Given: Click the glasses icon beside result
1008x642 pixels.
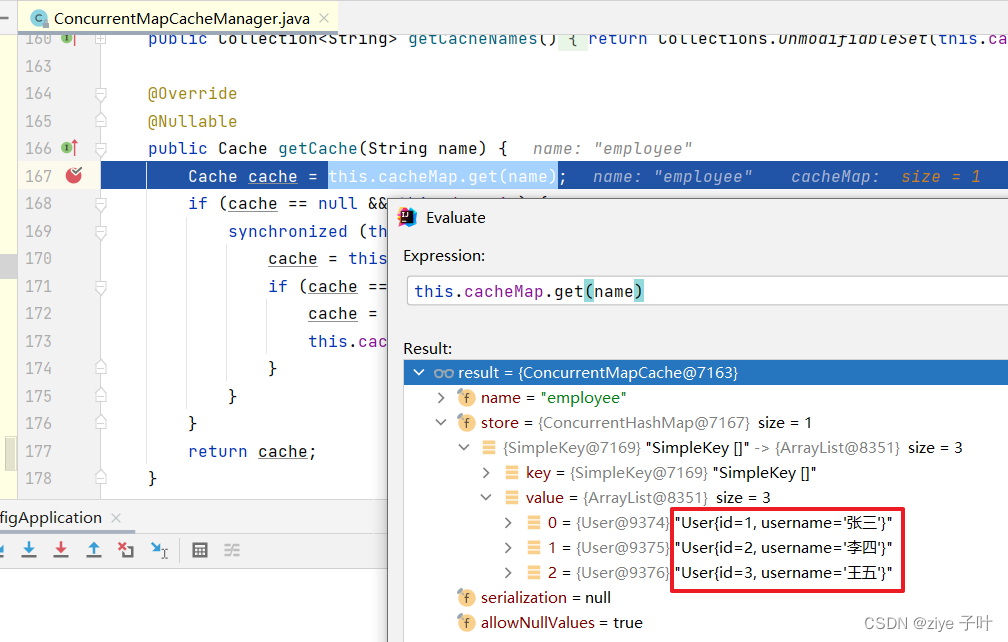Looking at the screenshot, I should pos(444,373).
